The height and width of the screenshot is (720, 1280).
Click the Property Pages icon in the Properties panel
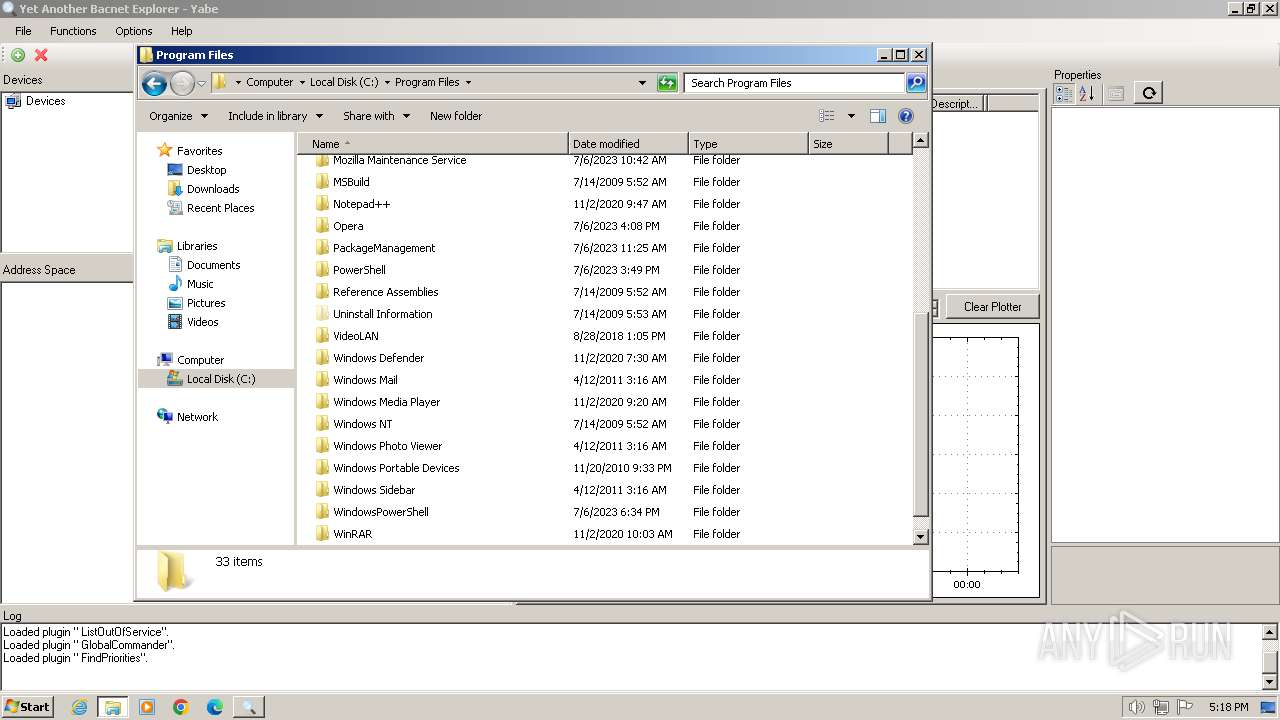(x=1116, y=93)
